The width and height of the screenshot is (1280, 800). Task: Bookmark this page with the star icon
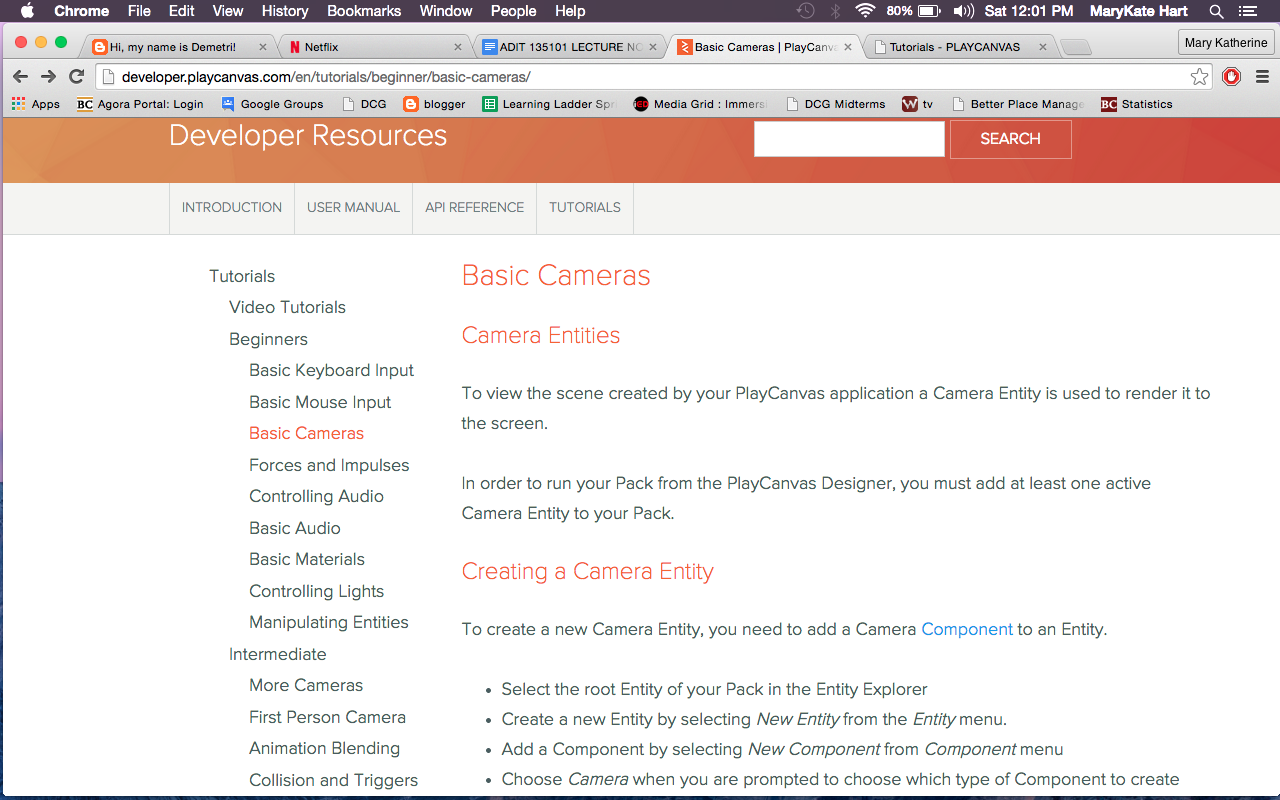(x=1199, y=77)
